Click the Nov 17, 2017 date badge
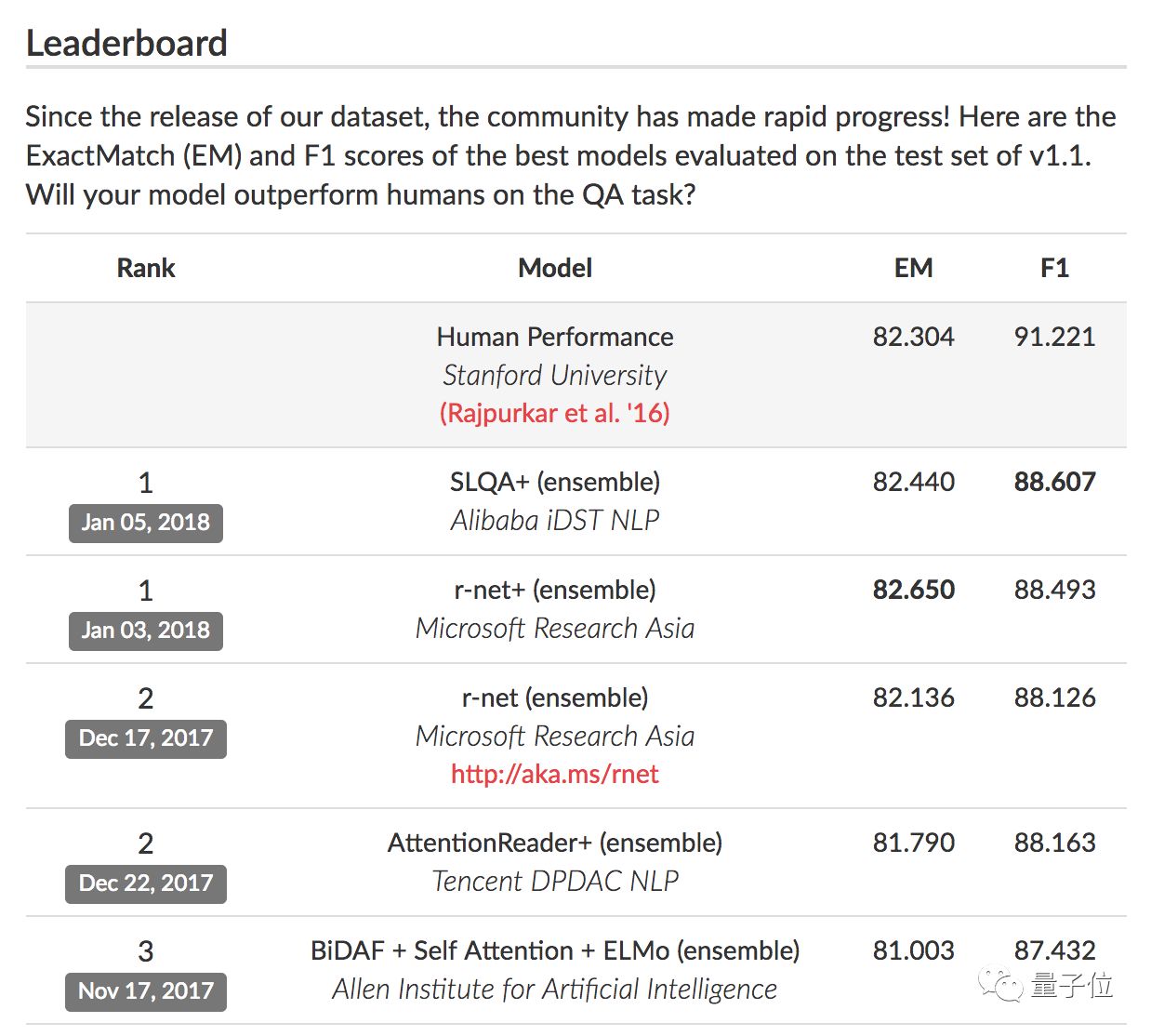1151x1036 pixels. 146,991
